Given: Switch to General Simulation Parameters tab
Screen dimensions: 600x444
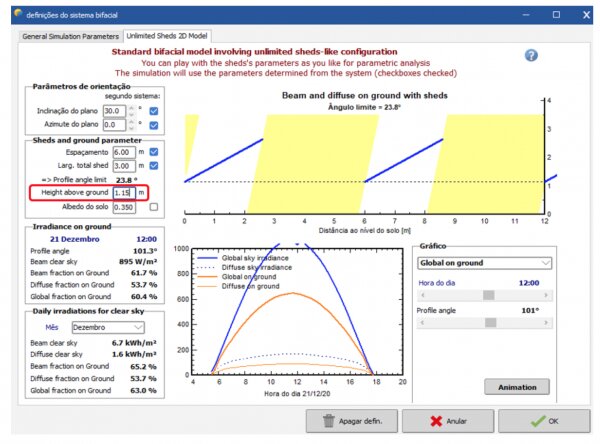Looking at the screenshot, I should [x=72, y=36].
